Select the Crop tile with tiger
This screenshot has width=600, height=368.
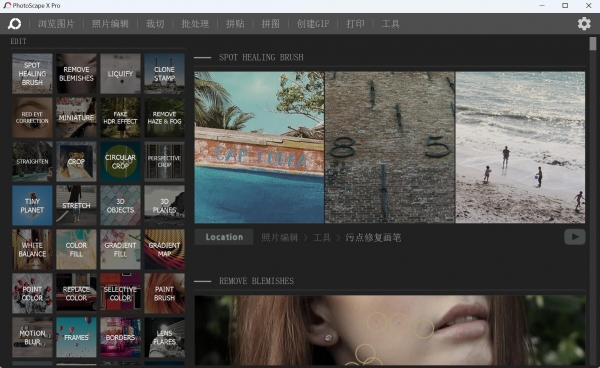pyautogui.click(x=76, y=161)
